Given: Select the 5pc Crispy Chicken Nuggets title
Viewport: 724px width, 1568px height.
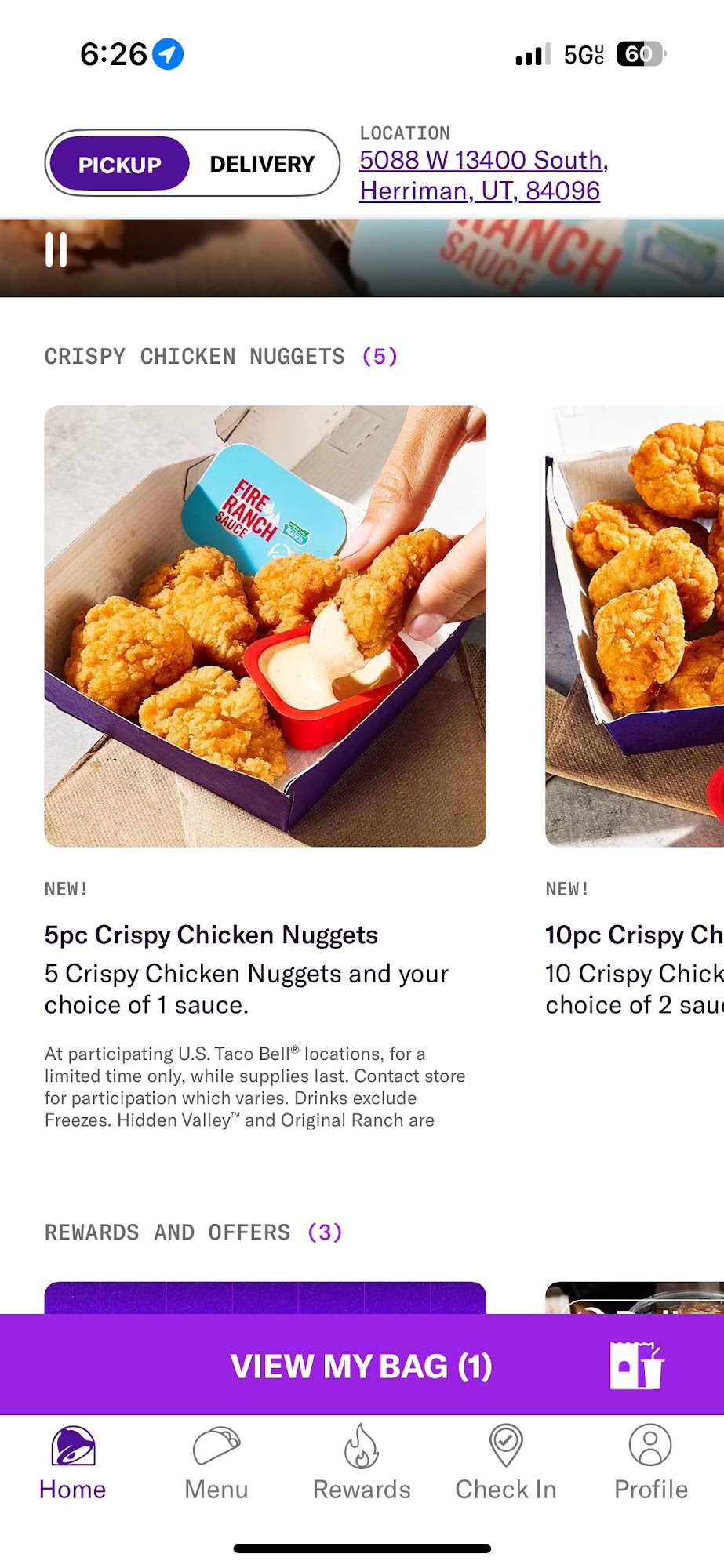Looking at the screenshot, I should click(x=211, y=935).
